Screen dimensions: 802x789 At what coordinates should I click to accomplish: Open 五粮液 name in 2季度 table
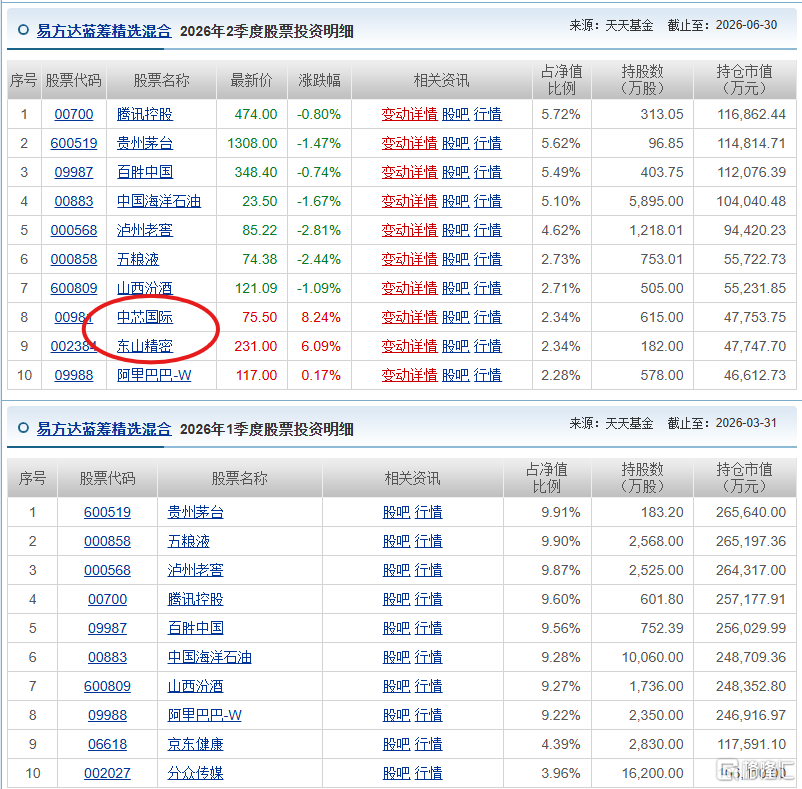(x=138, y=259)
